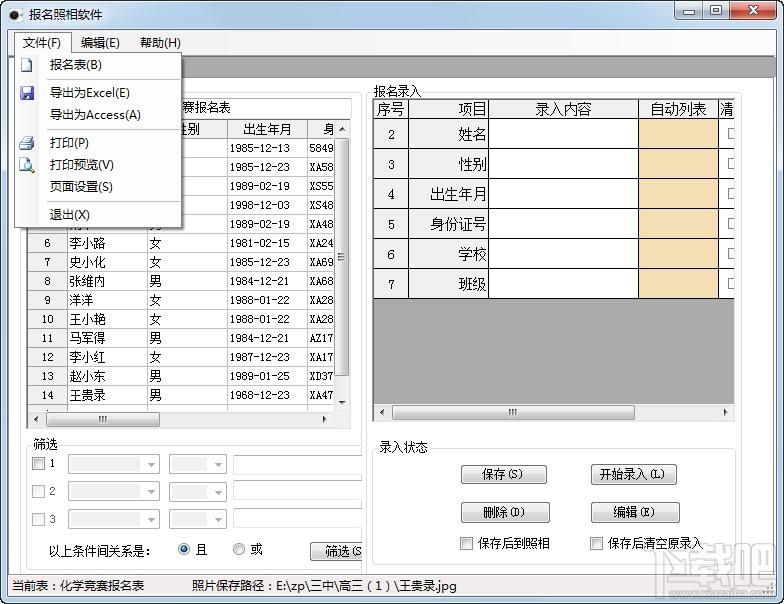Click the 身份证号 entry input cell
This screenshot has width=784, height=604.
pyautogui.click(x=564, y=224)
